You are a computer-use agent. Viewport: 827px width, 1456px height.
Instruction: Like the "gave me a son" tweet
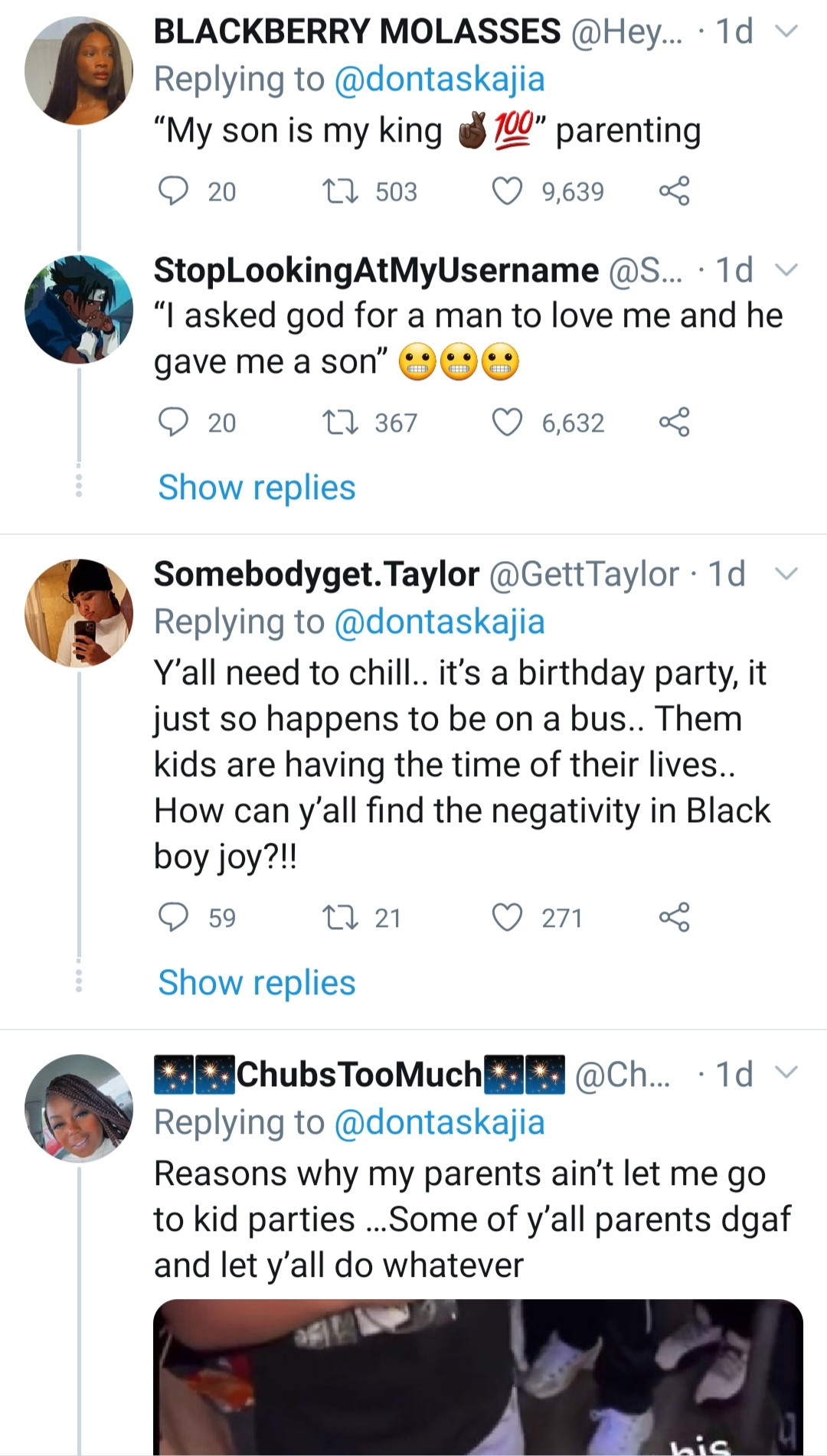pyautogui.click(x=506, y=422)
